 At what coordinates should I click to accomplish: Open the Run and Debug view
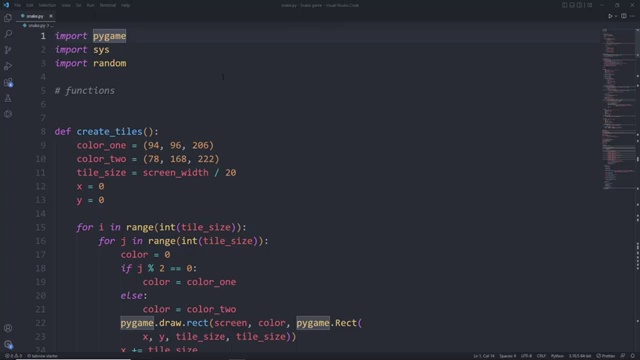pyautogui.click(x=8, y=66)
